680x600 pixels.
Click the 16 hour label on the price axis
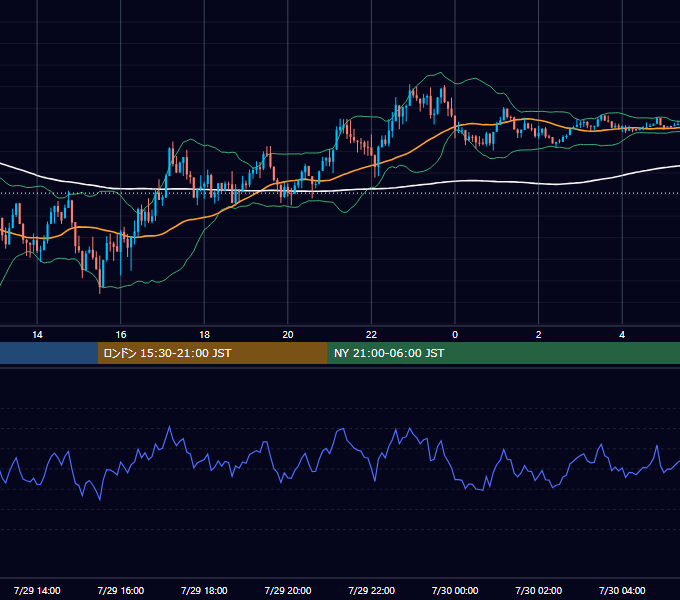point(121,335)
